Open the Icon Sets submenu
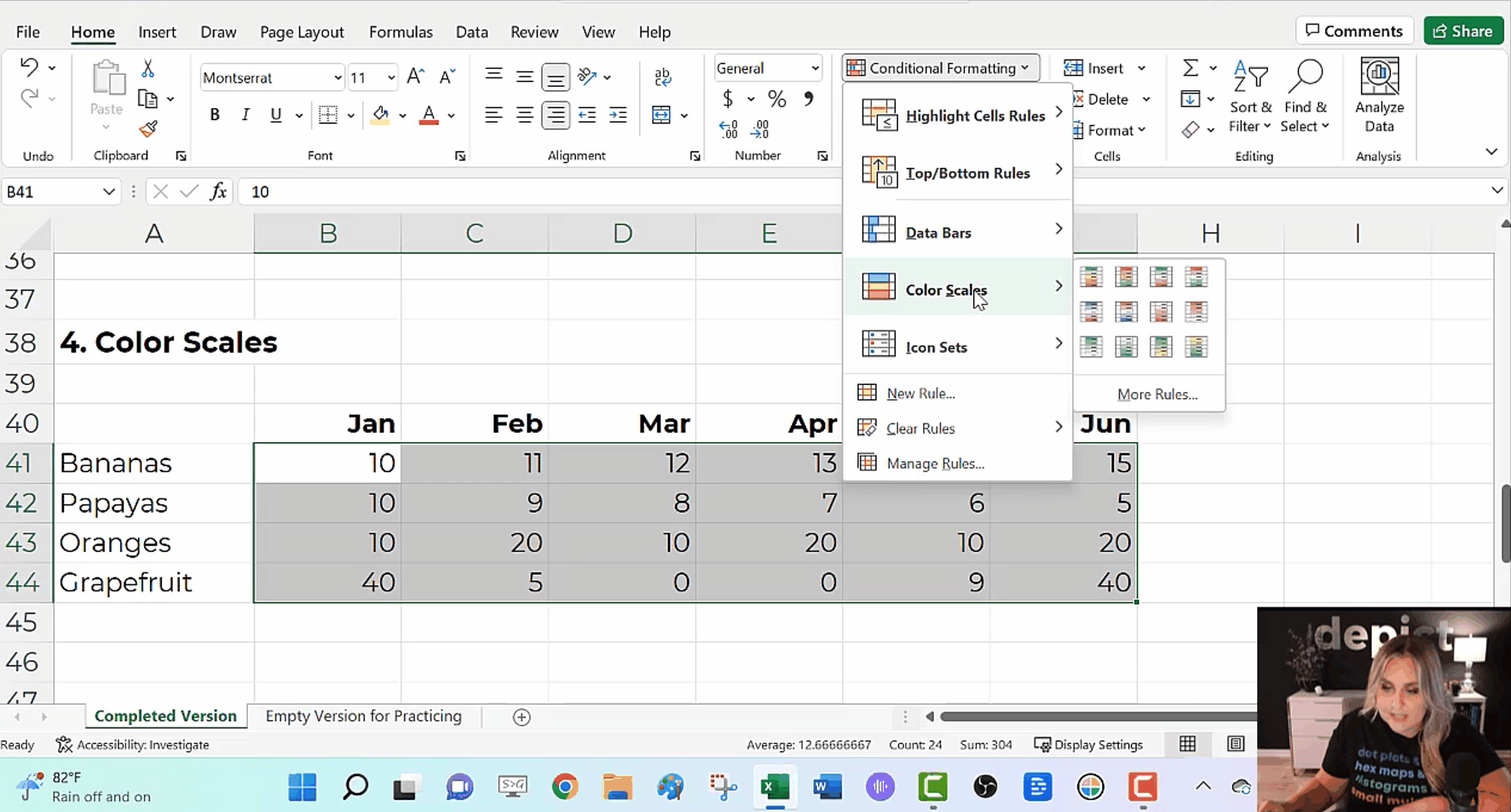The image size is (1511, 812). pos(958,346)
